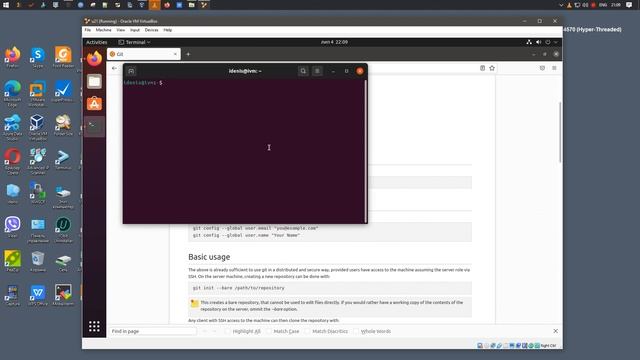The width and height of the screenshot is (640, 360).
Task: Open VirtualBox Input menu
Action: click(x=135, y=30)
